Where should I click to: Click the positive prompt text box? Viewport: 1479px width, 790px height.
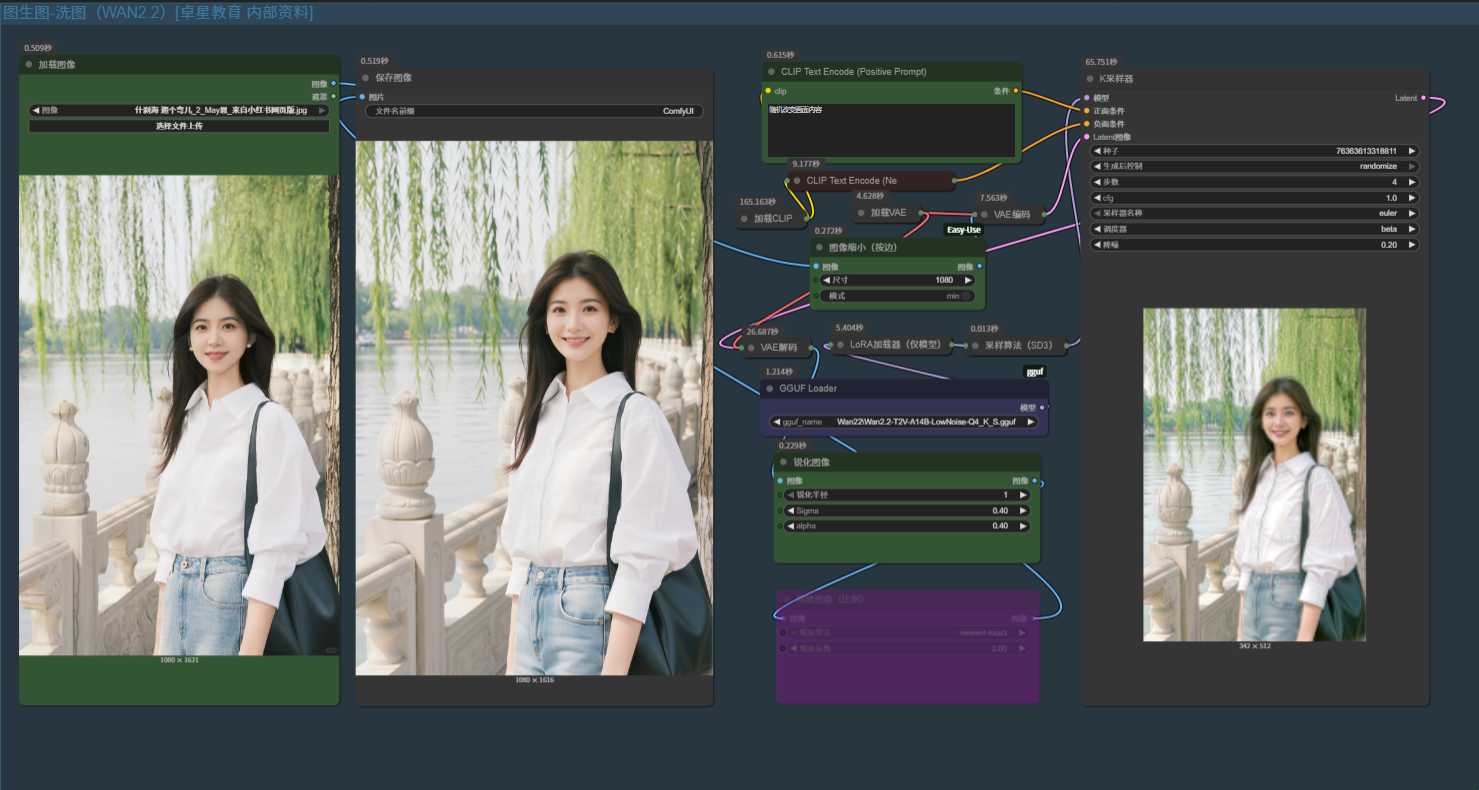click(890, 130)
